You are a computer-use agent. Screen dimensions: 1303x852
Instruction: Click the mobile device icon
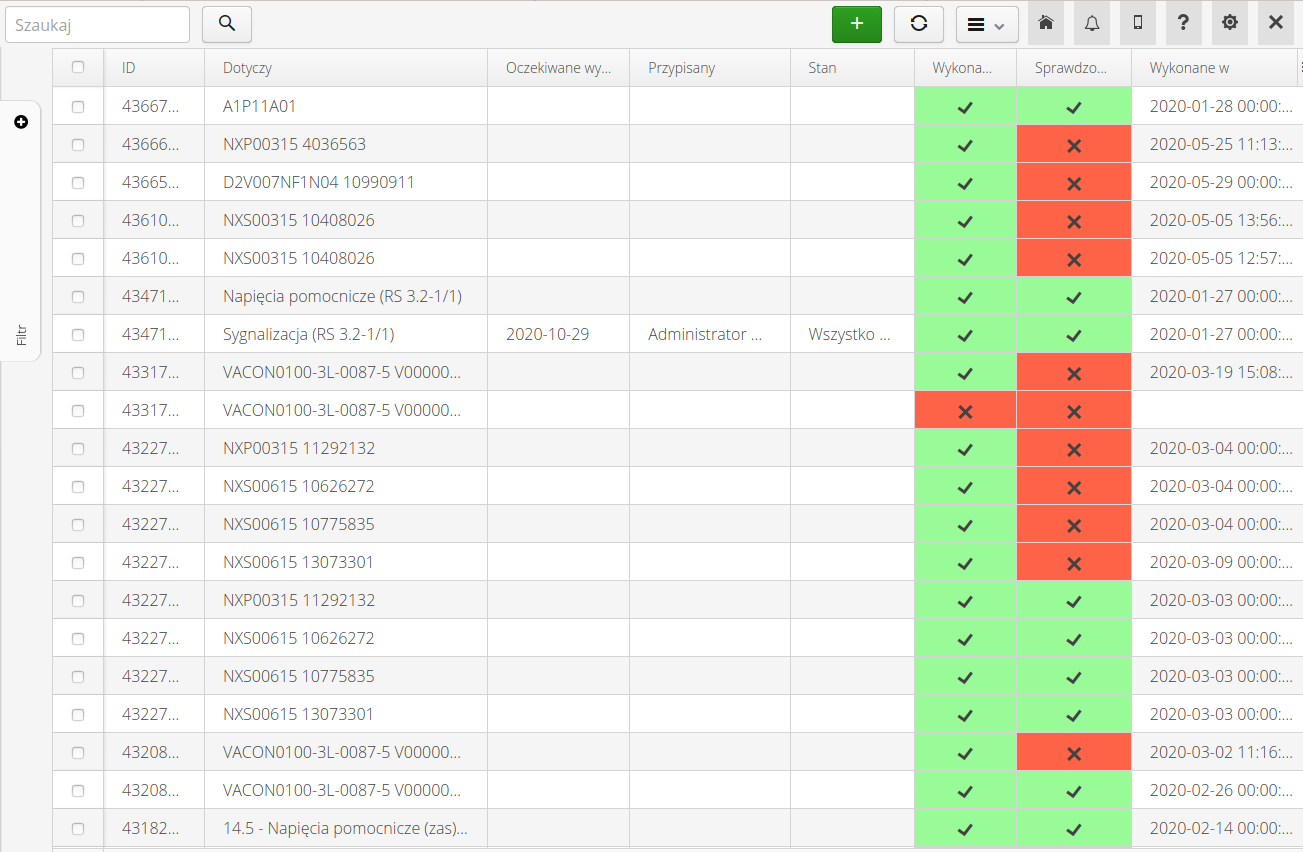pyautogui.click(x=1137, y=23)
